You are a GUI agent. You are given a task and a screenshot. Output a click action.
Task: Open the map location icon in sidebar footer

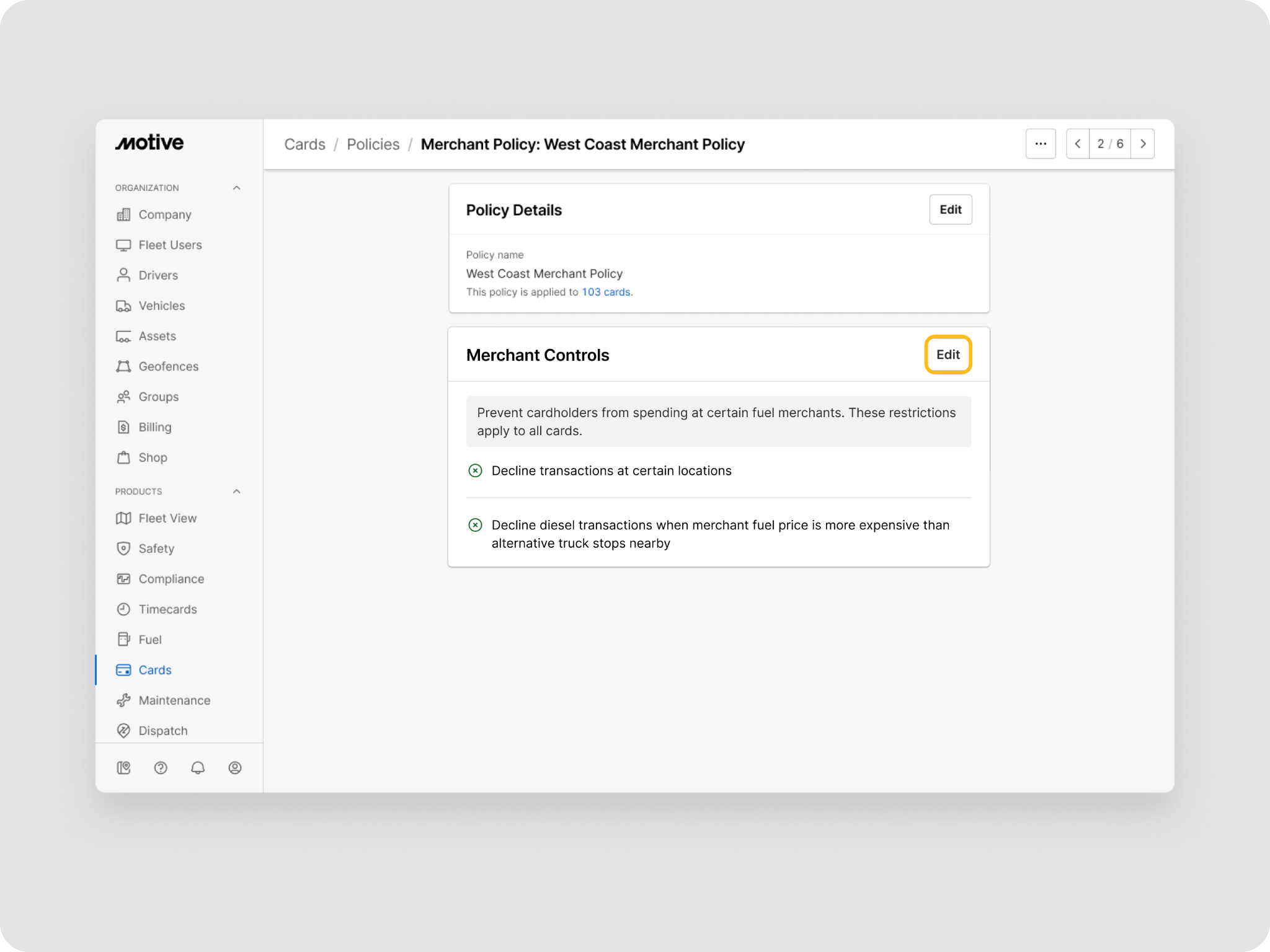coord(123,768)
